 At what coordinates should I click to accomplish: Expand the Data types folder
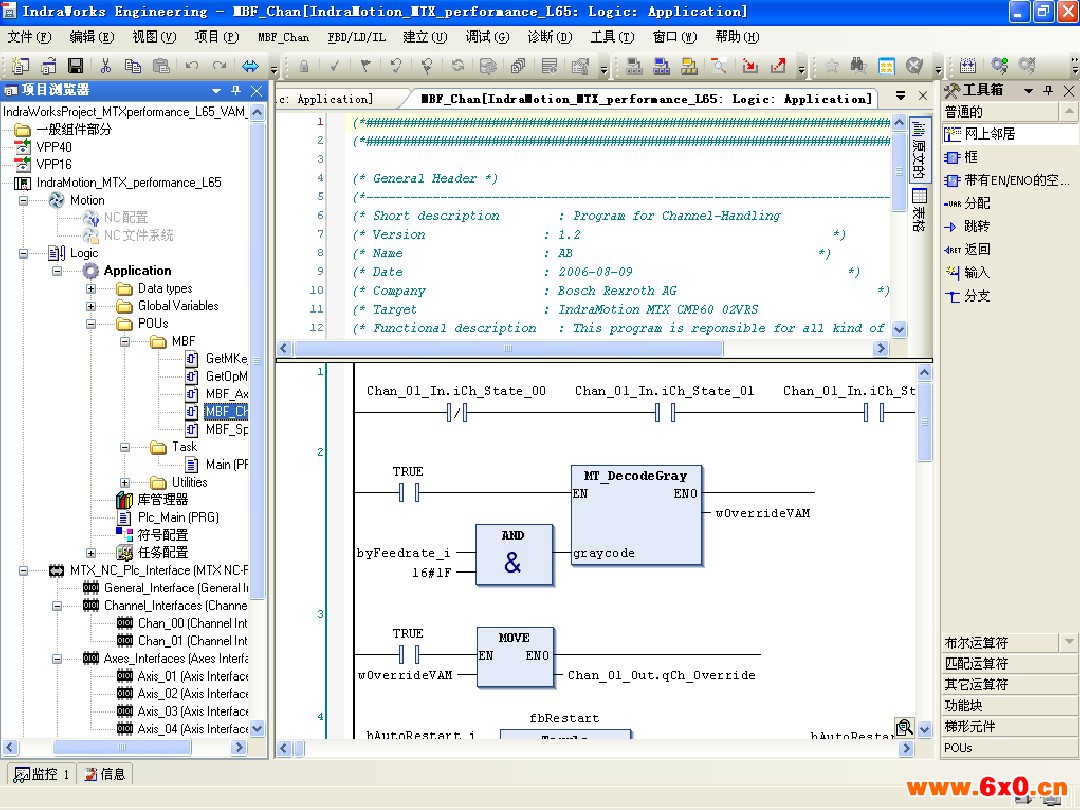91,289
